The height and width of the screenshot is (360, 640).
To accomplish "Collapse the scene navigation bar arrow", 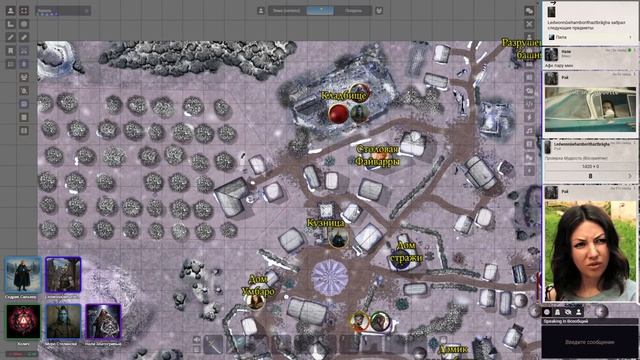I will 86,11.
